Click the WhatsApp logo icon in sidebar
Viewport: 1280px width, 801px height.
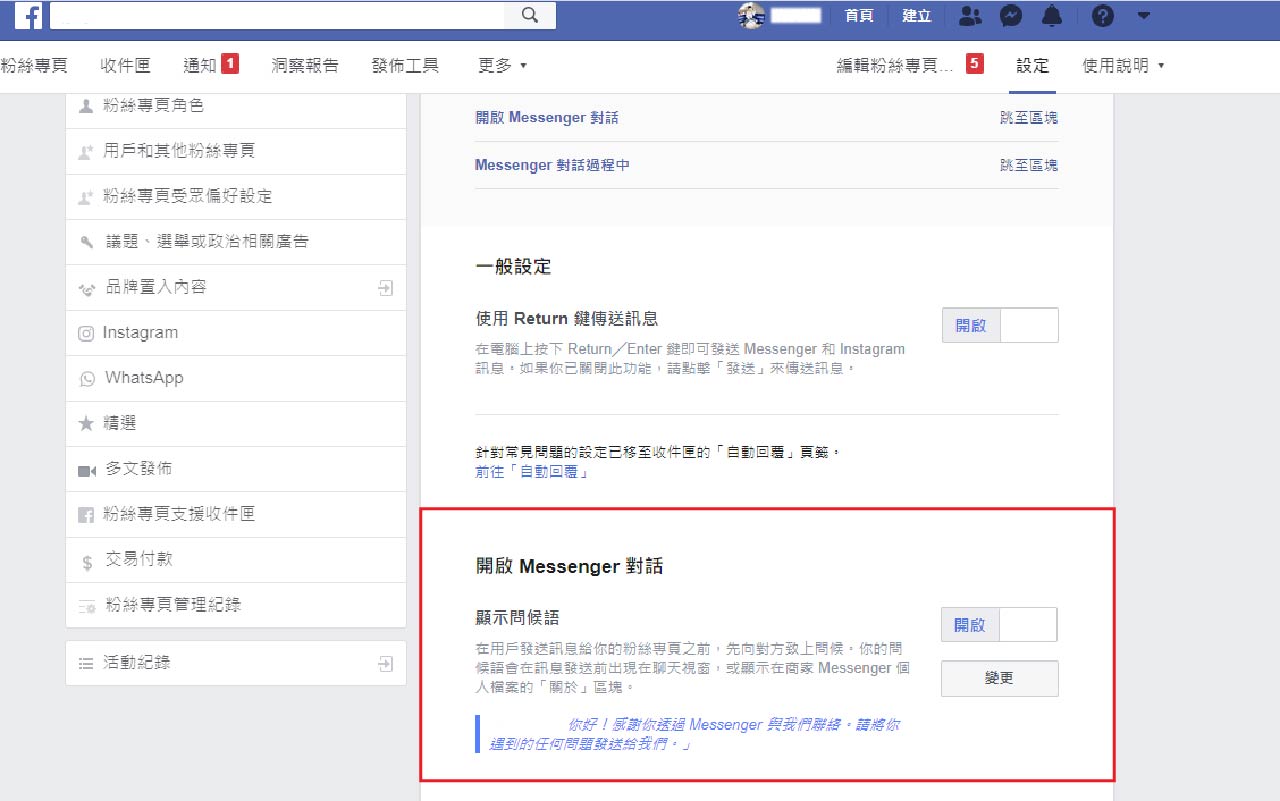[86, 379]
